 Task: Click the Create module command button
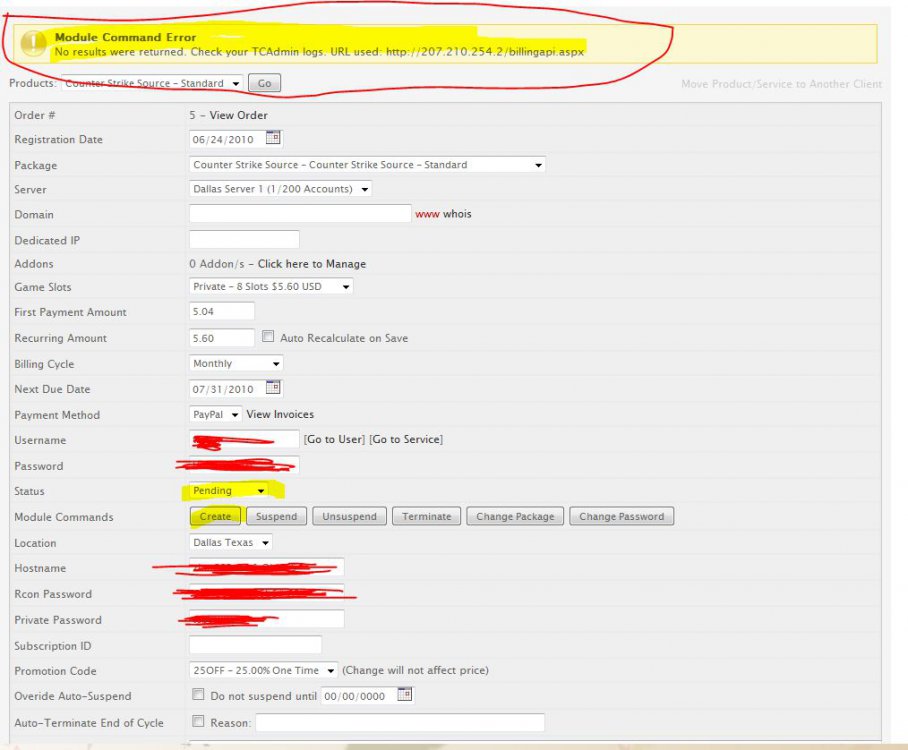click(215, 517)
